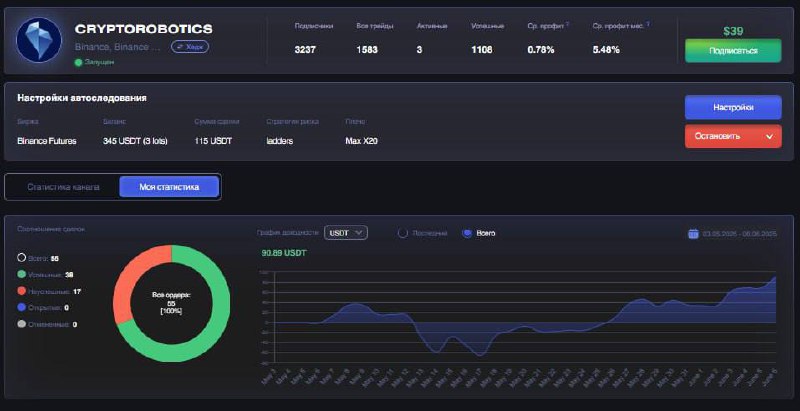The image size is (800, 411).
Task: Click the CryptoRobotics crystal logo avatar
Action: point(39,40)
